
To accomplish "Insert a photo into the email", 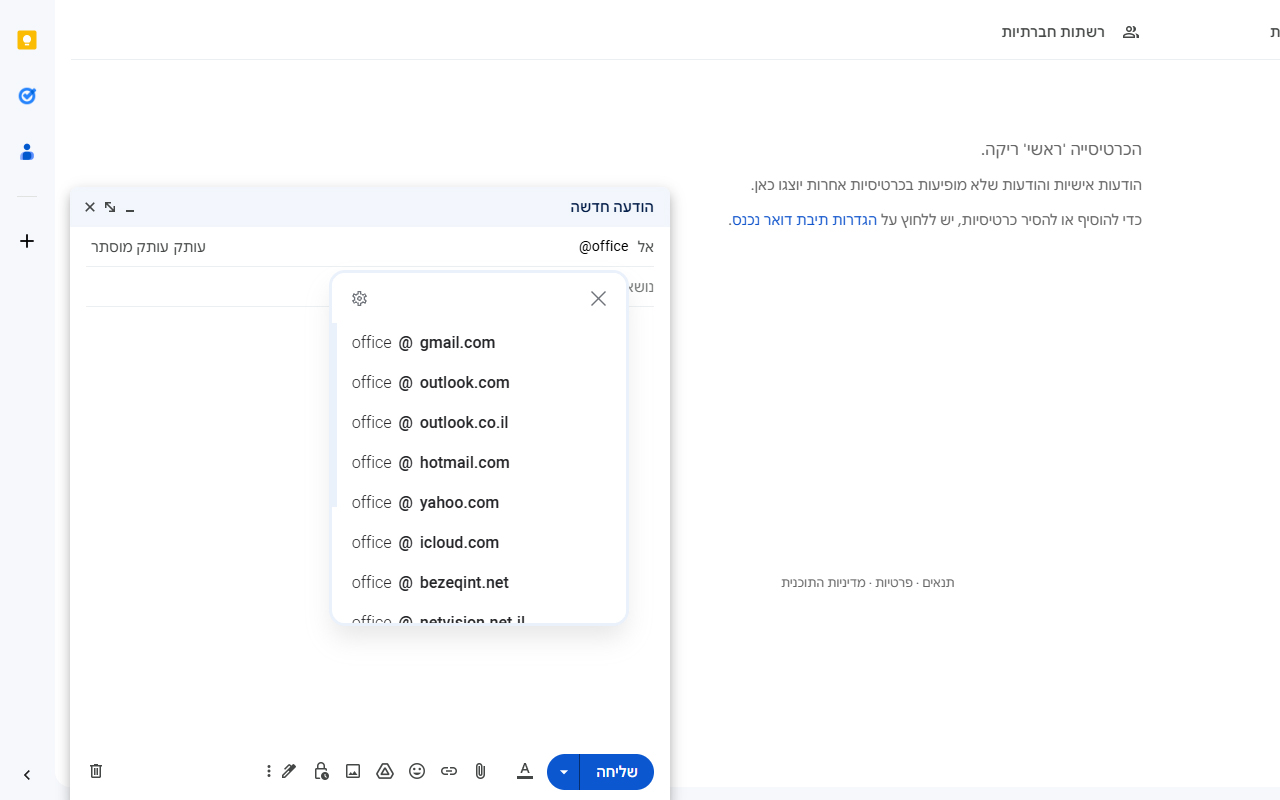I will [353, 771].
